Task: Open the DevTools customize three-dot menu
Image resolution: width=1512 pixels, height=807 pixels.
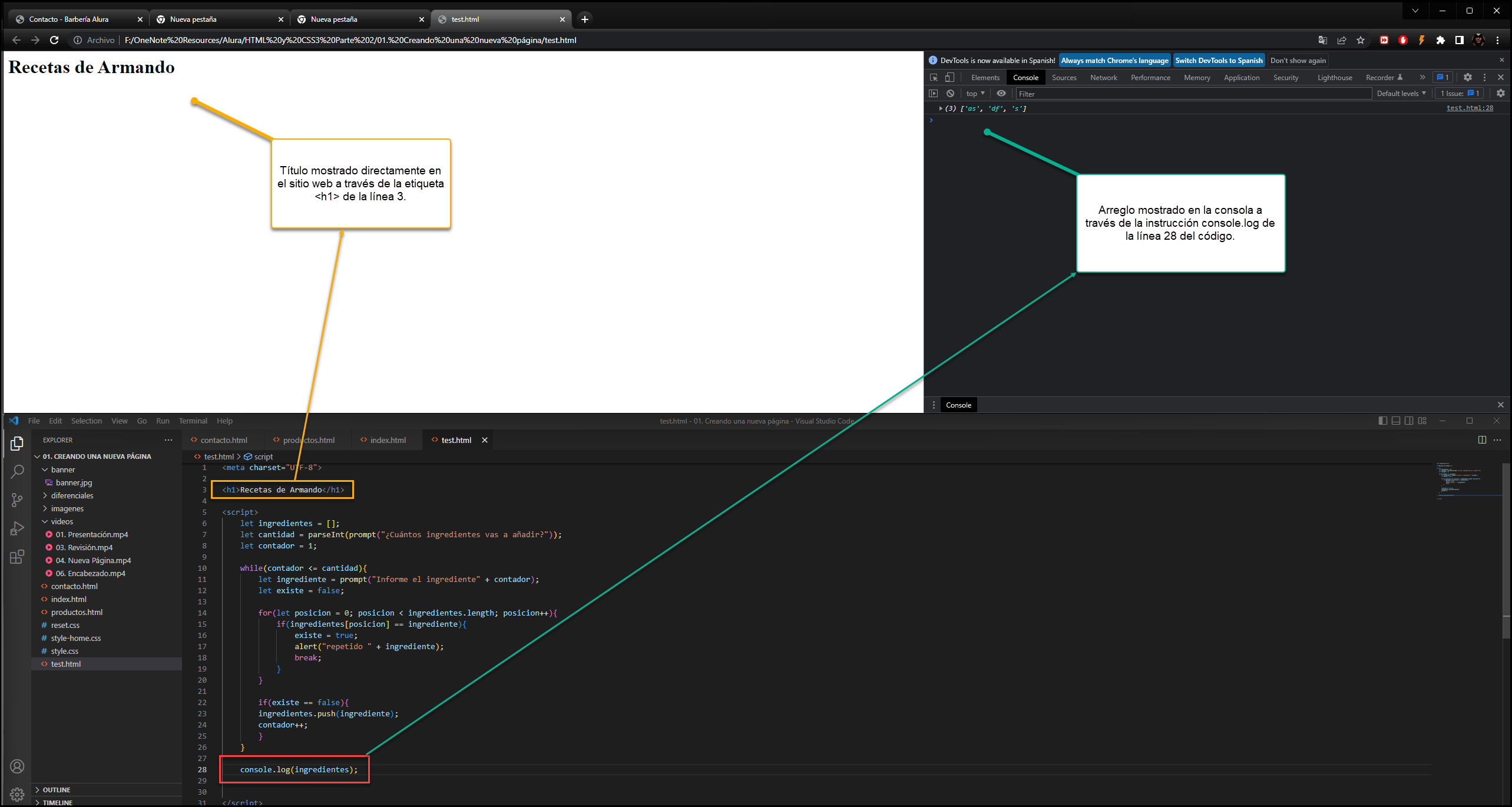Action: tap(1484, 77)
